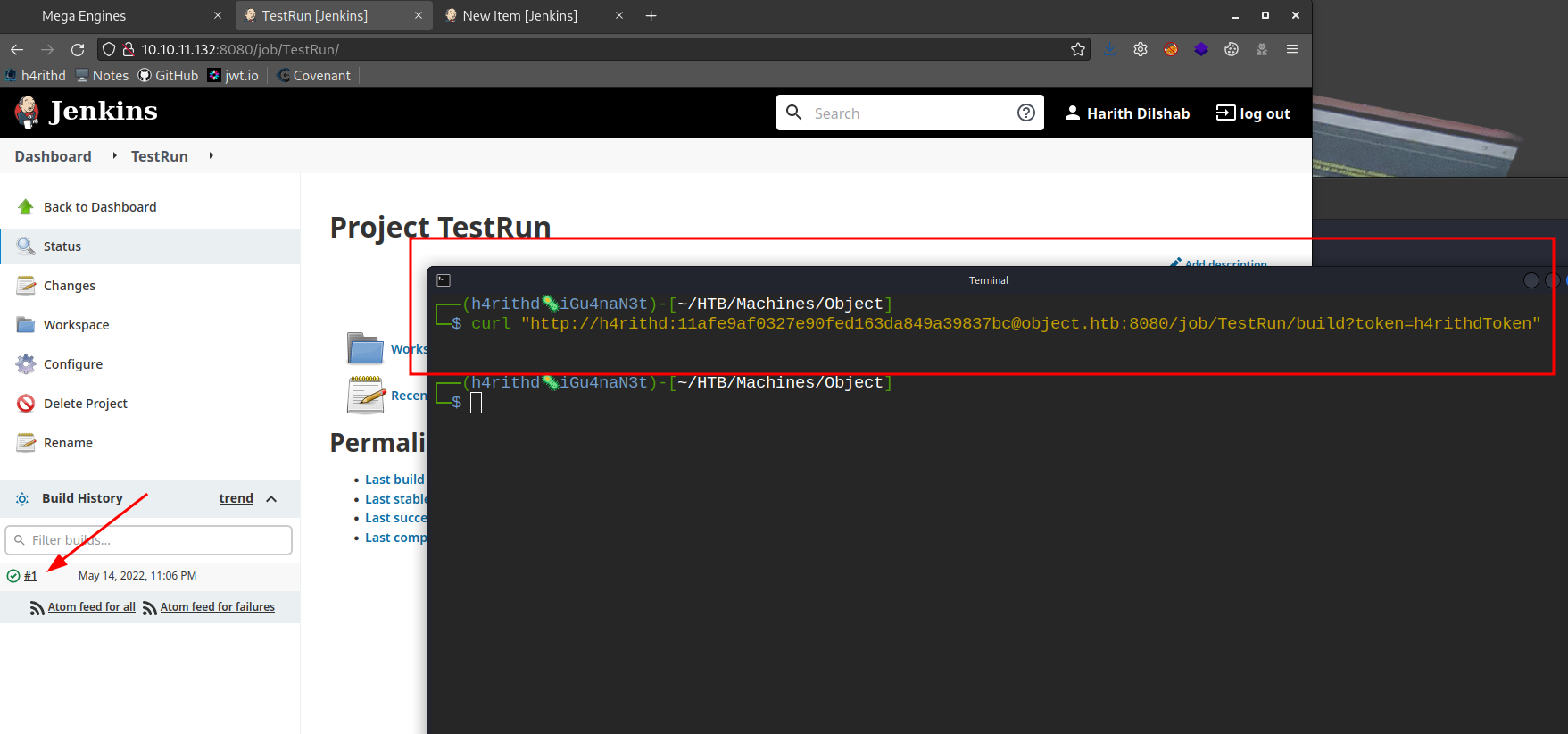The image size is (1568, 734).
Task: Reload the page with the refresh icon
Action: pyautogui.click(x=78, y=50)
